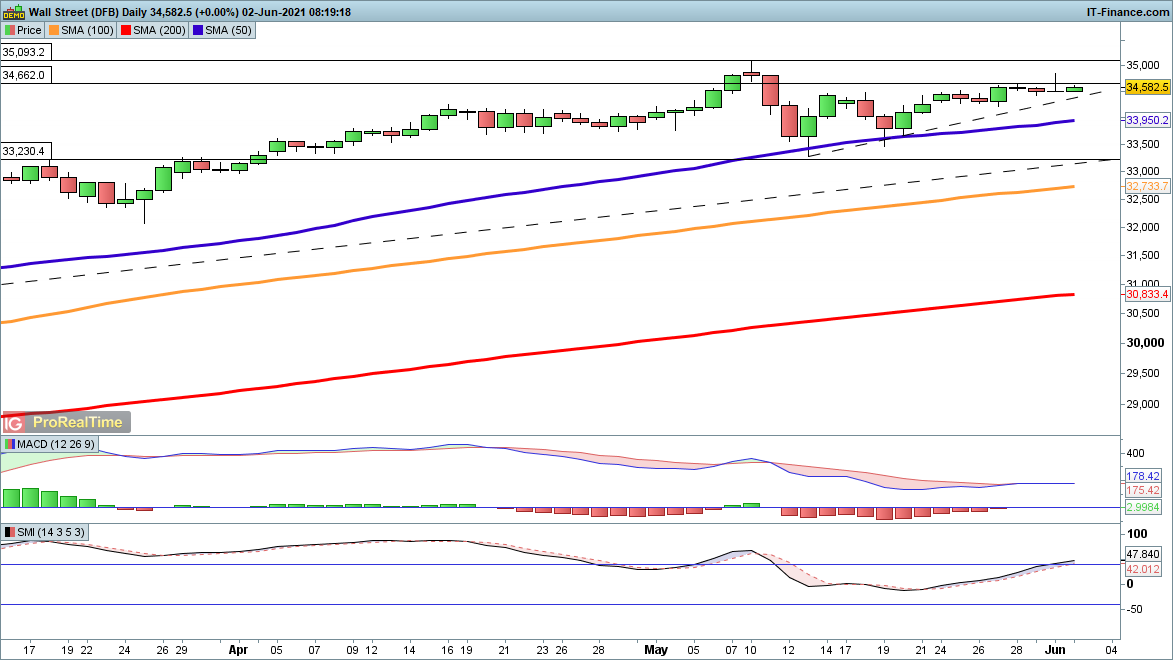The image size is (1173, 660).
Task: Select the 35,093.2 horizontal line label
Action: pos(24,52)
